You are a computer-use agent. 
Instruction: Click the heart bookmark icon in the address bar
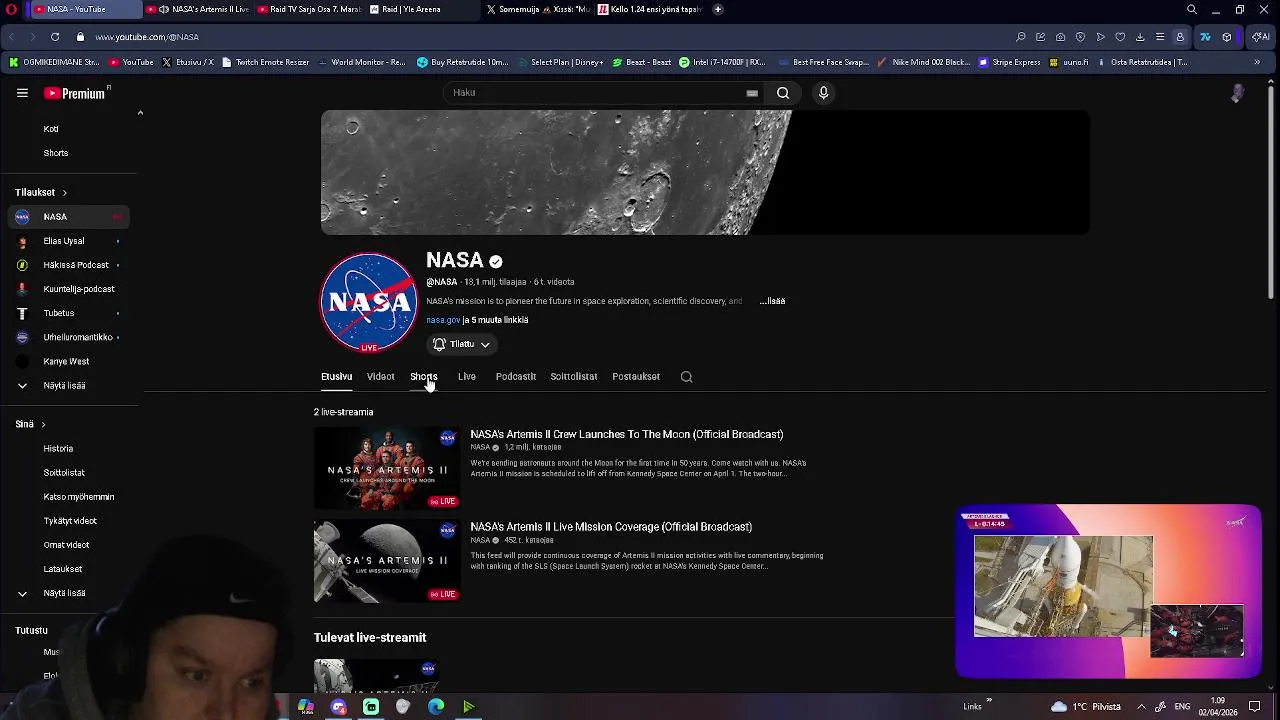[x=1120, y=37]
